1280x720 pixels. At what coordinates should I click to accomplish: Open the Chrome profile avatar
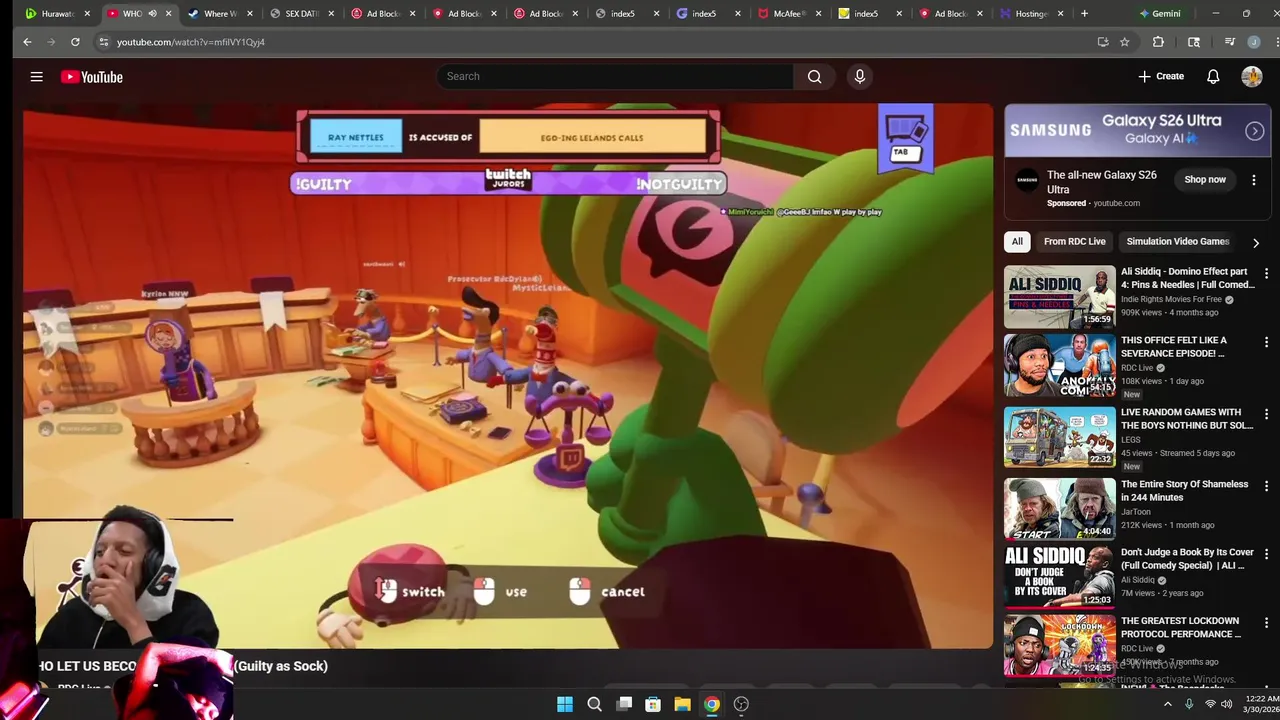[x=1253, y=42]
